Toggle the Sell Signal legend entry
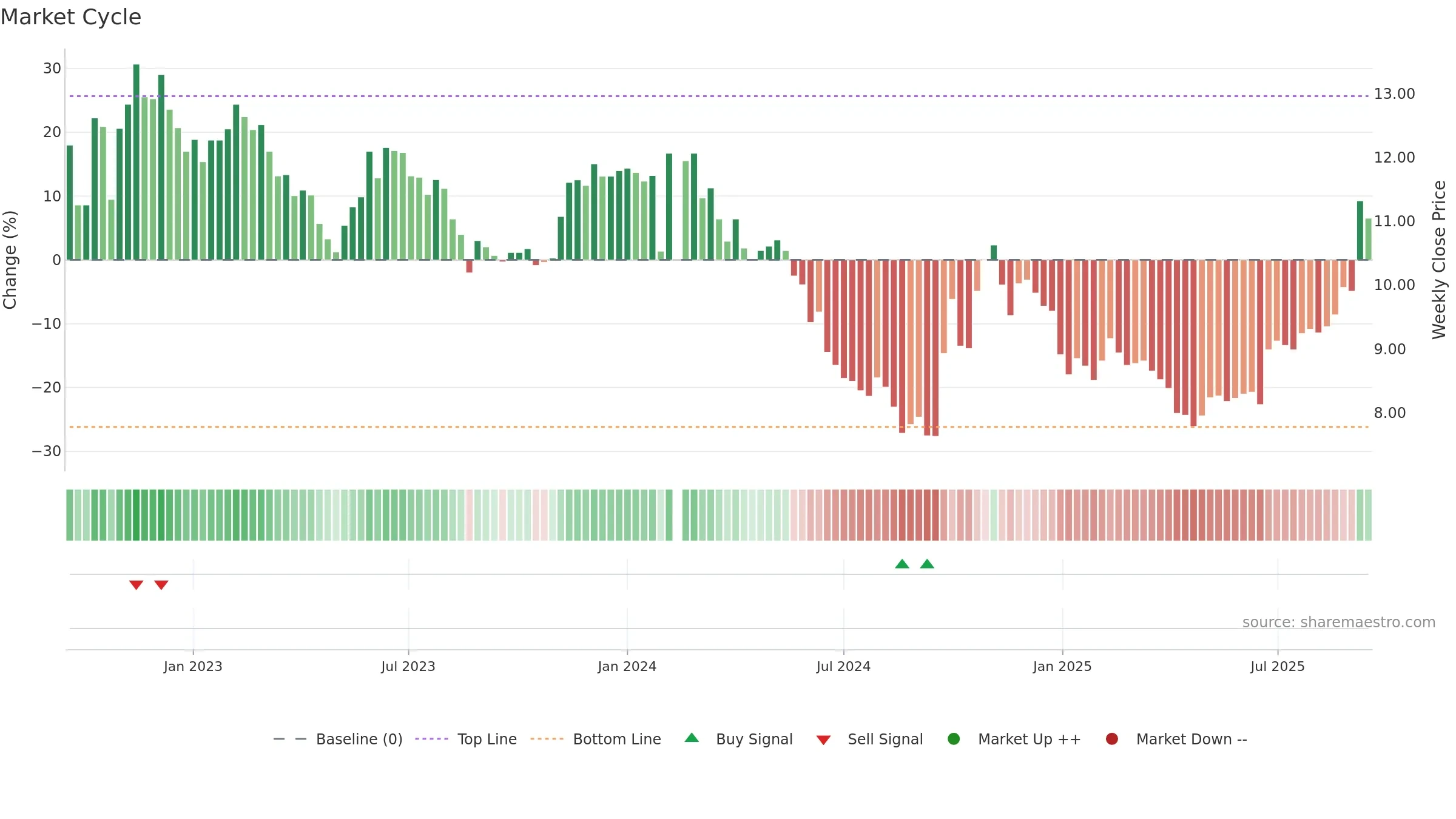 tap(869, 739)
